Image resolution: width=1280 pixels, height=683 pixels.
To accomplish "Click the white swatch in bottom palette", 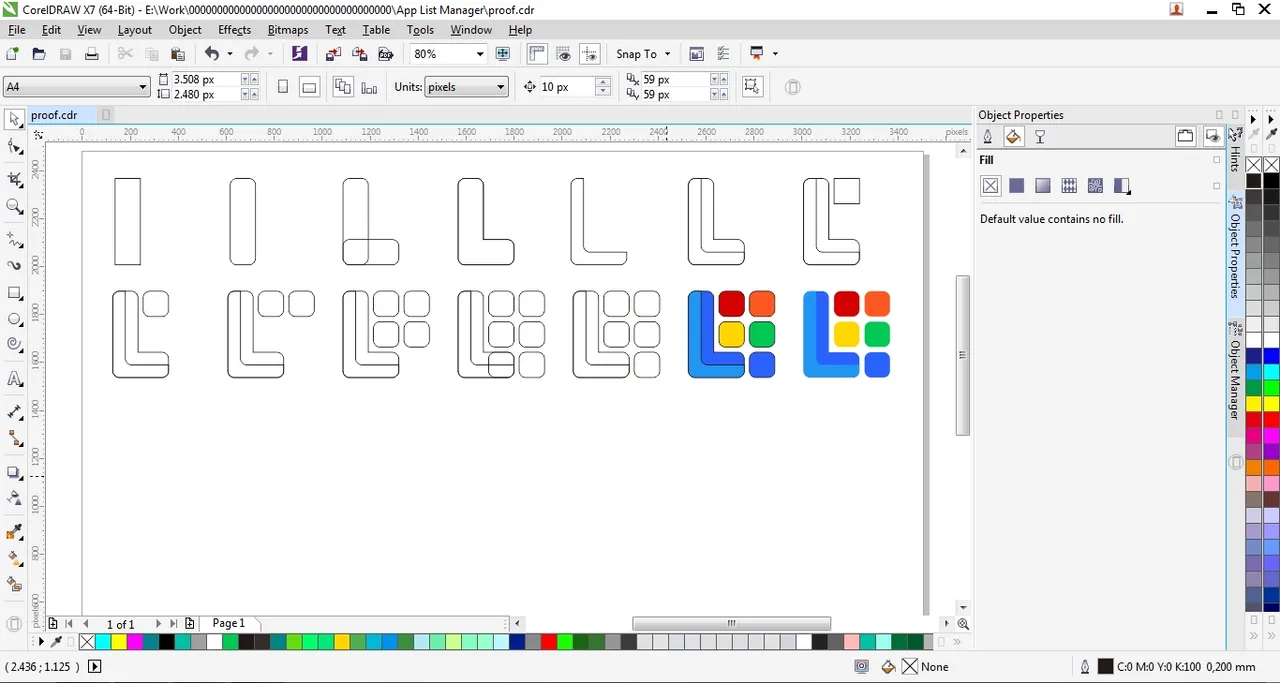I will coord(214,642).
